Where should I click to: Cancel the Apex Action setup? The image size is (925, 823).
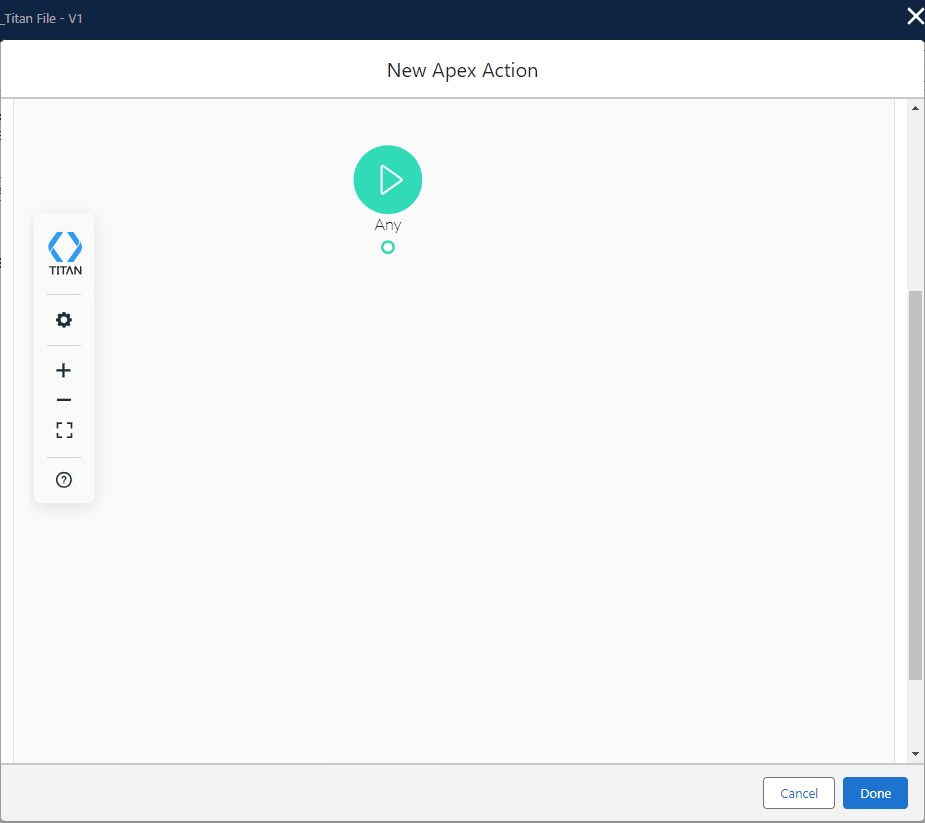(x=798, y=792)
